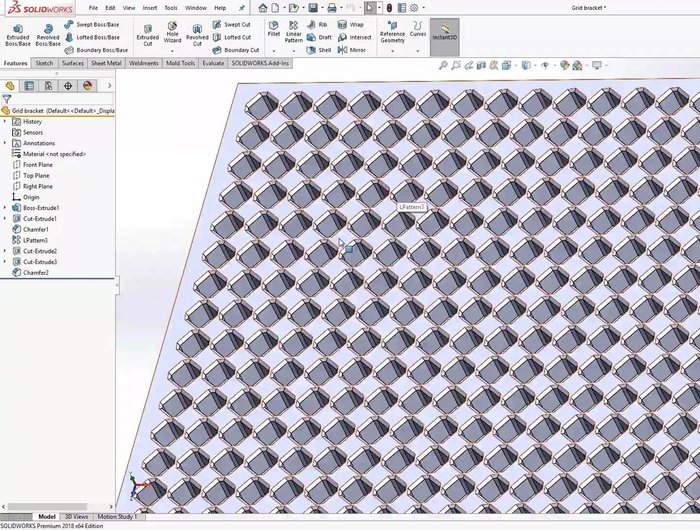The image size is (700, 530).
Task: Open the Linear Pattern tool
Action: [x=294, y=34]
